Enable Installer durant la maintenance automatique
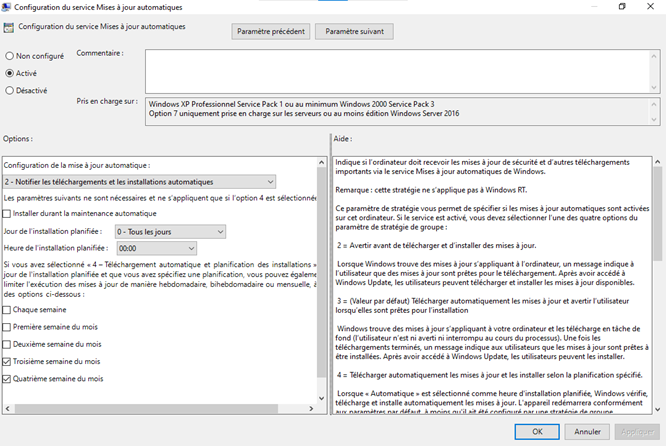666x446 pixels. pyautogui.click(x=6, y=214)
